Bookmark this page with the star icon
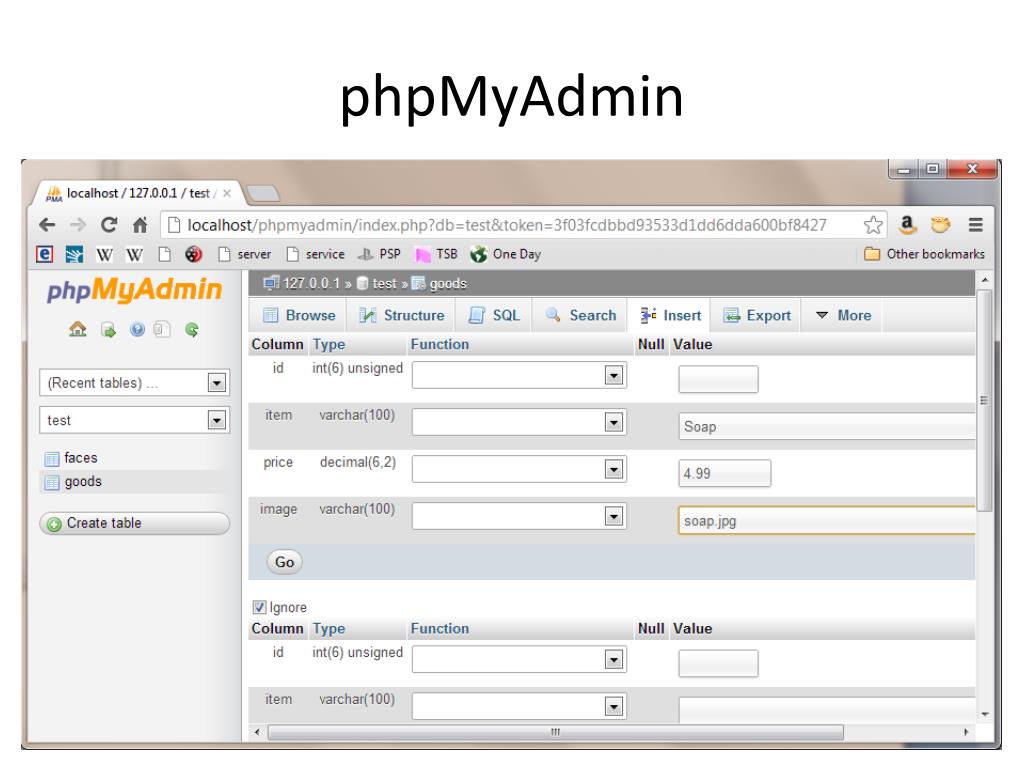Image resolution: width=1024 pixels, height=768 pixels. click(x=873, y=225)
